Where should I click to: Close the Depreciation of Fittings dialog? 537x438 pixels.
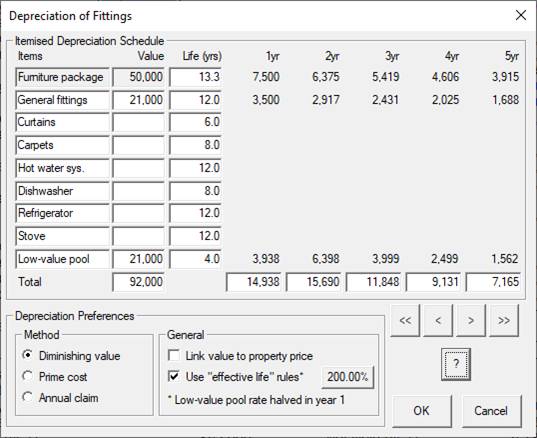click(x=521, y=15)
